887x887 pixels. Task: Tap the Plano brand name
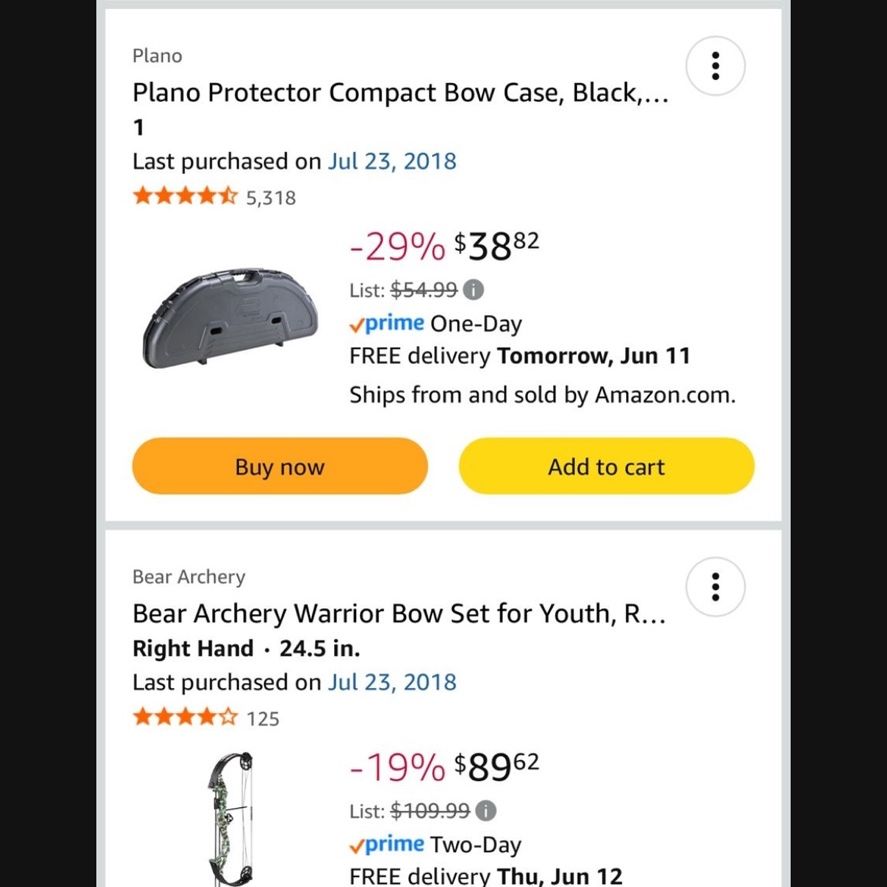coord(157,56)
